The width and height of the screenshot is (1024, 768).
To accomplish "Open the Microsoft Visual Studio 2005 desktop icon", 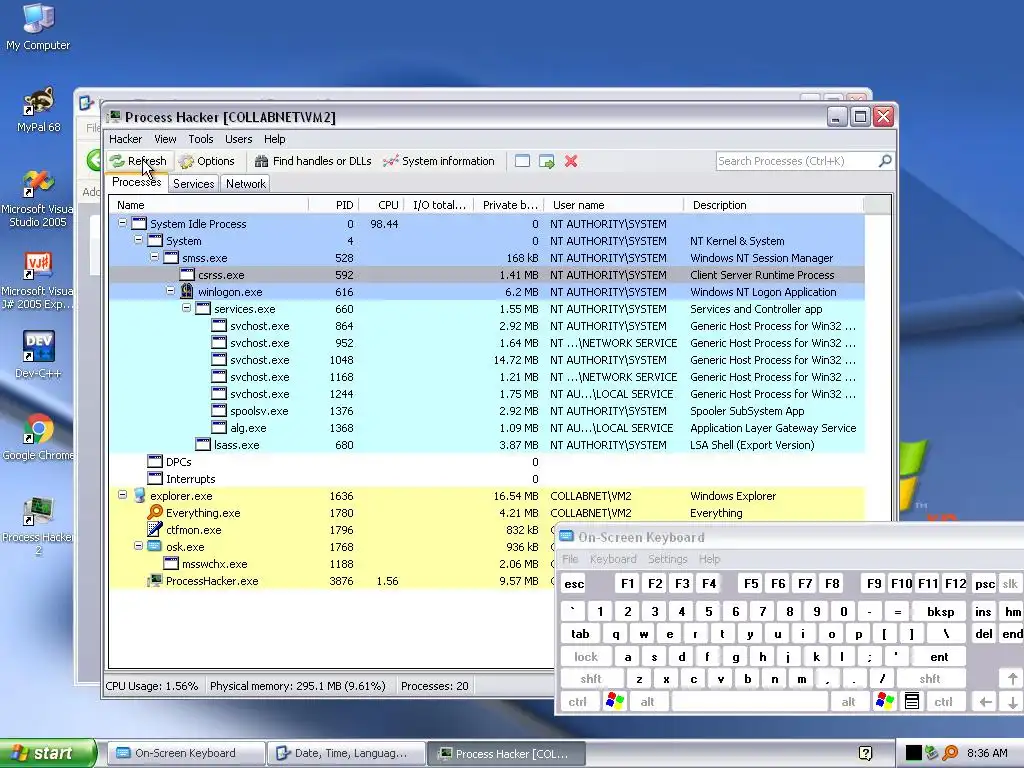I will (37, 198).
